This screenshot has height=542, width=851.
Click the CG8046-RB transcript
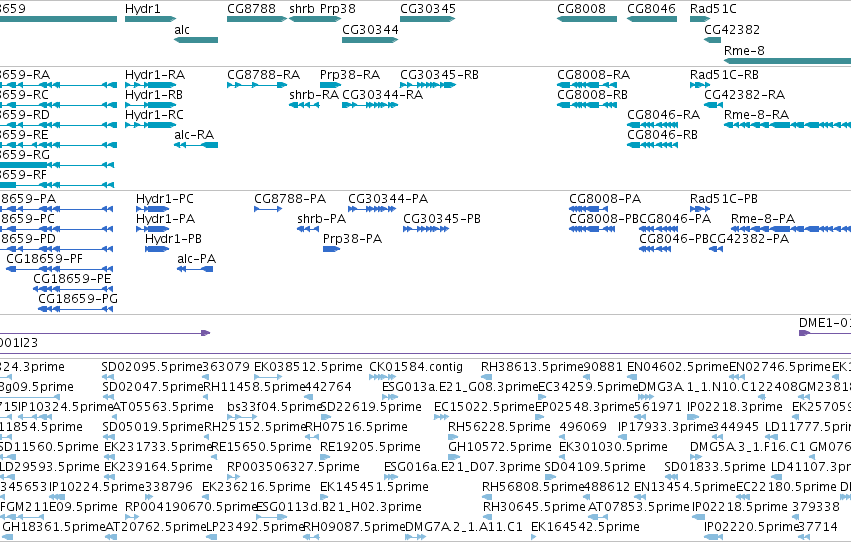point(662,135)
